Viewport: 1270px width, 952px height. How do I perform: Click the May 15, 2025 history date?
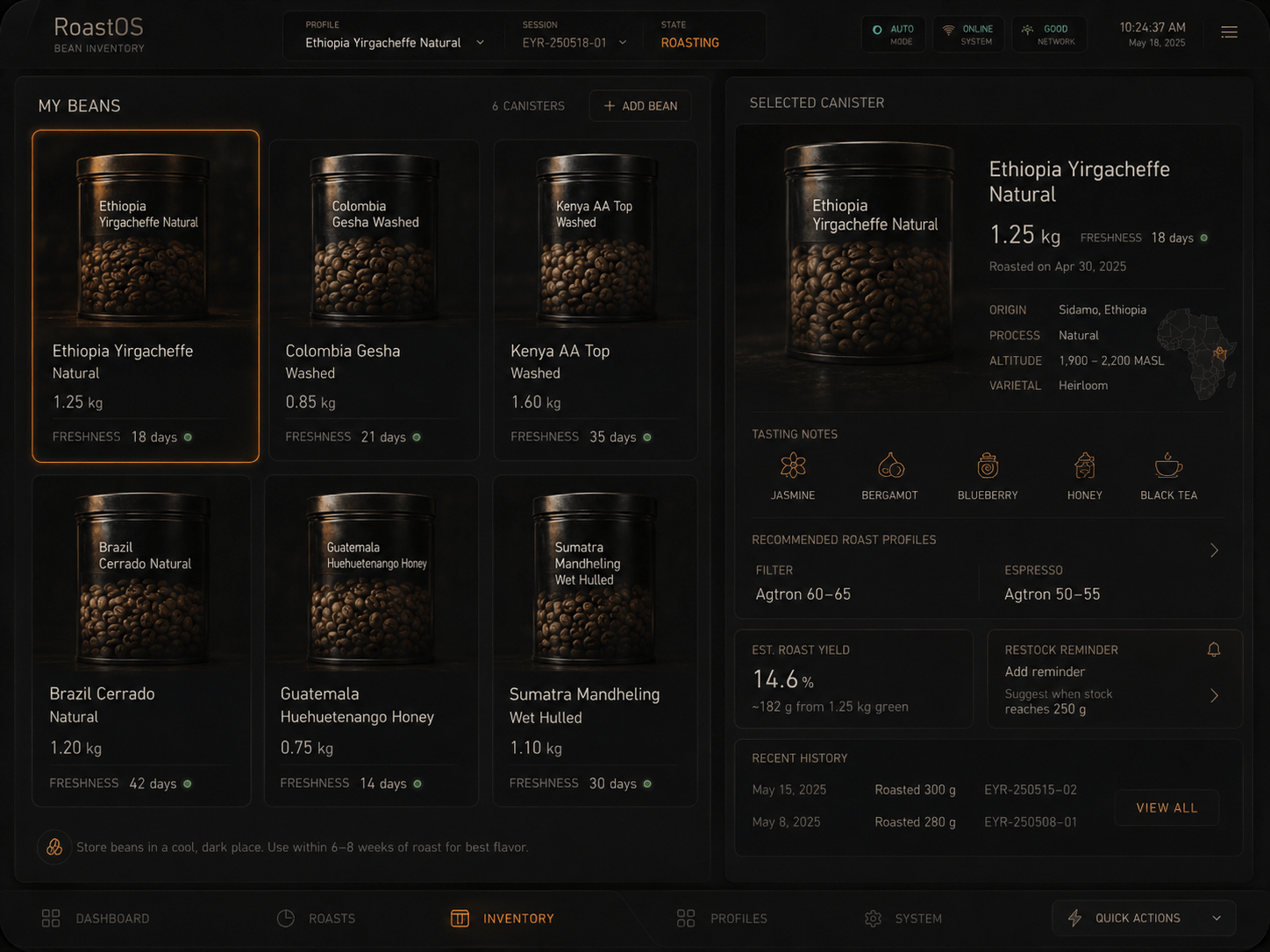pos(788,790)
